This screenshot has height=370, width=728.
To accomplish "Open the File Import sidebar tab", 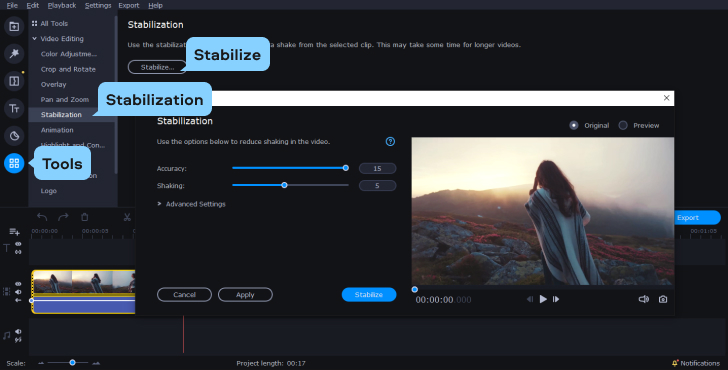I will coord(14,26).
